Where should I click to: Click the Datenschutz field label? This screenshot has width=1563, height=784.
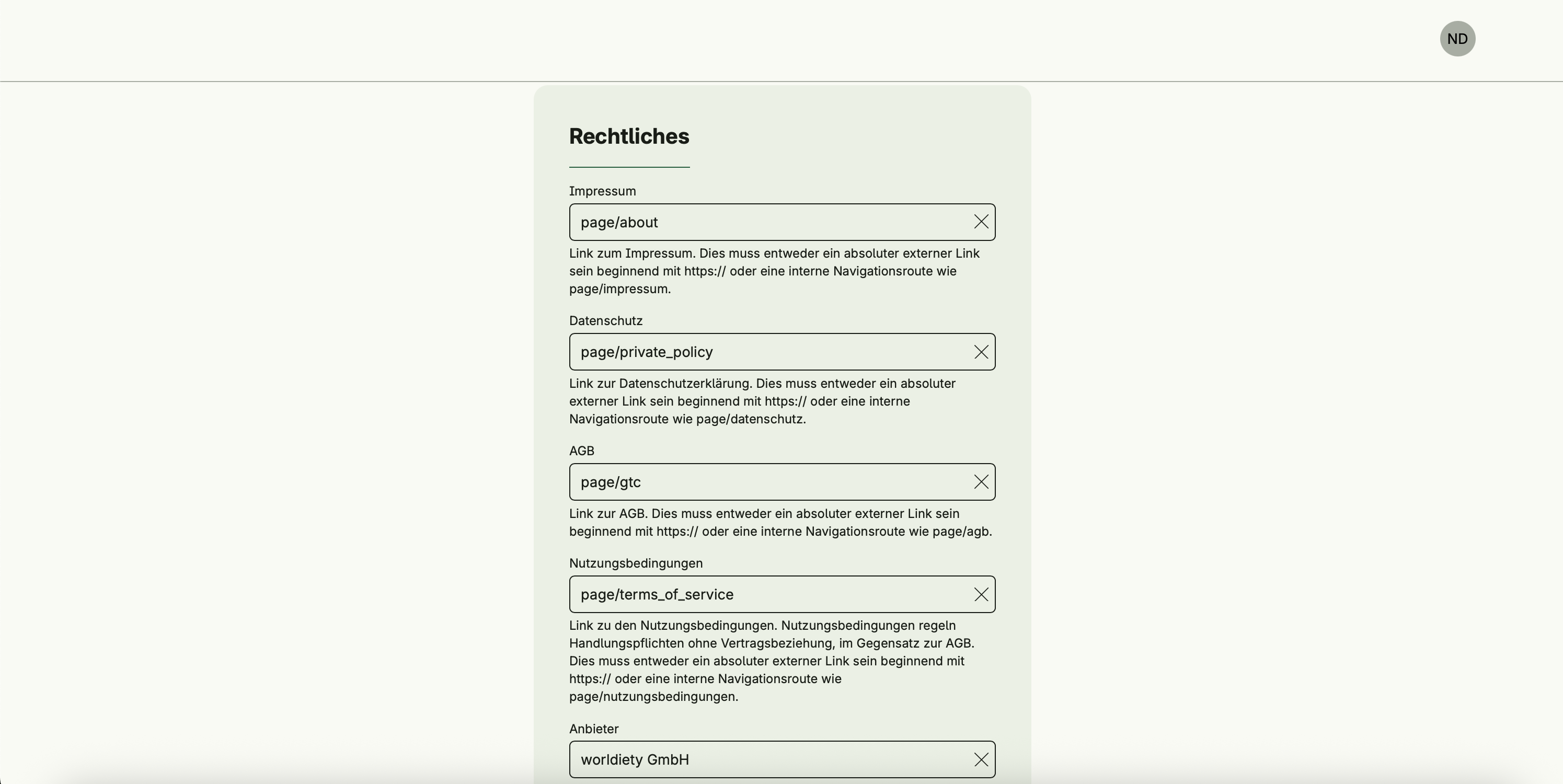605,321
